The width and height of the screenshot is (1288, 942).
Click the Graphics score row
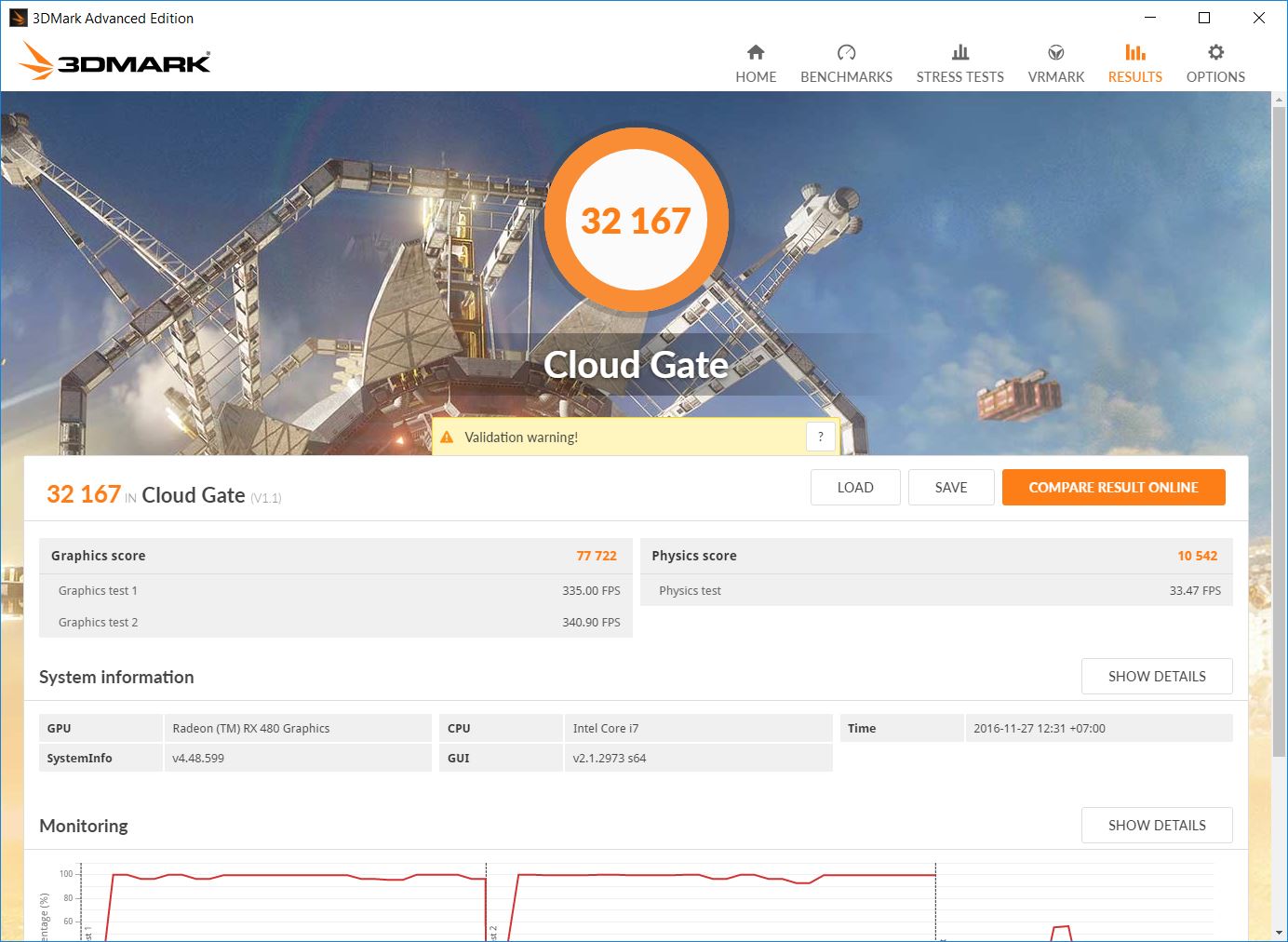click(335, 556)
